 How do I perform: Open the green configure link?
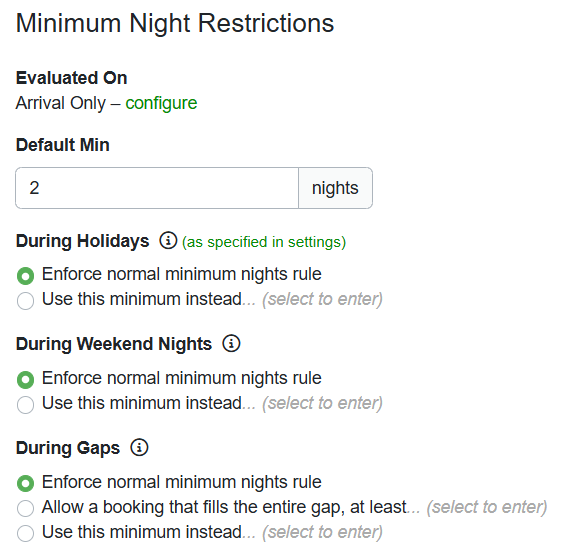coord(161,103)
